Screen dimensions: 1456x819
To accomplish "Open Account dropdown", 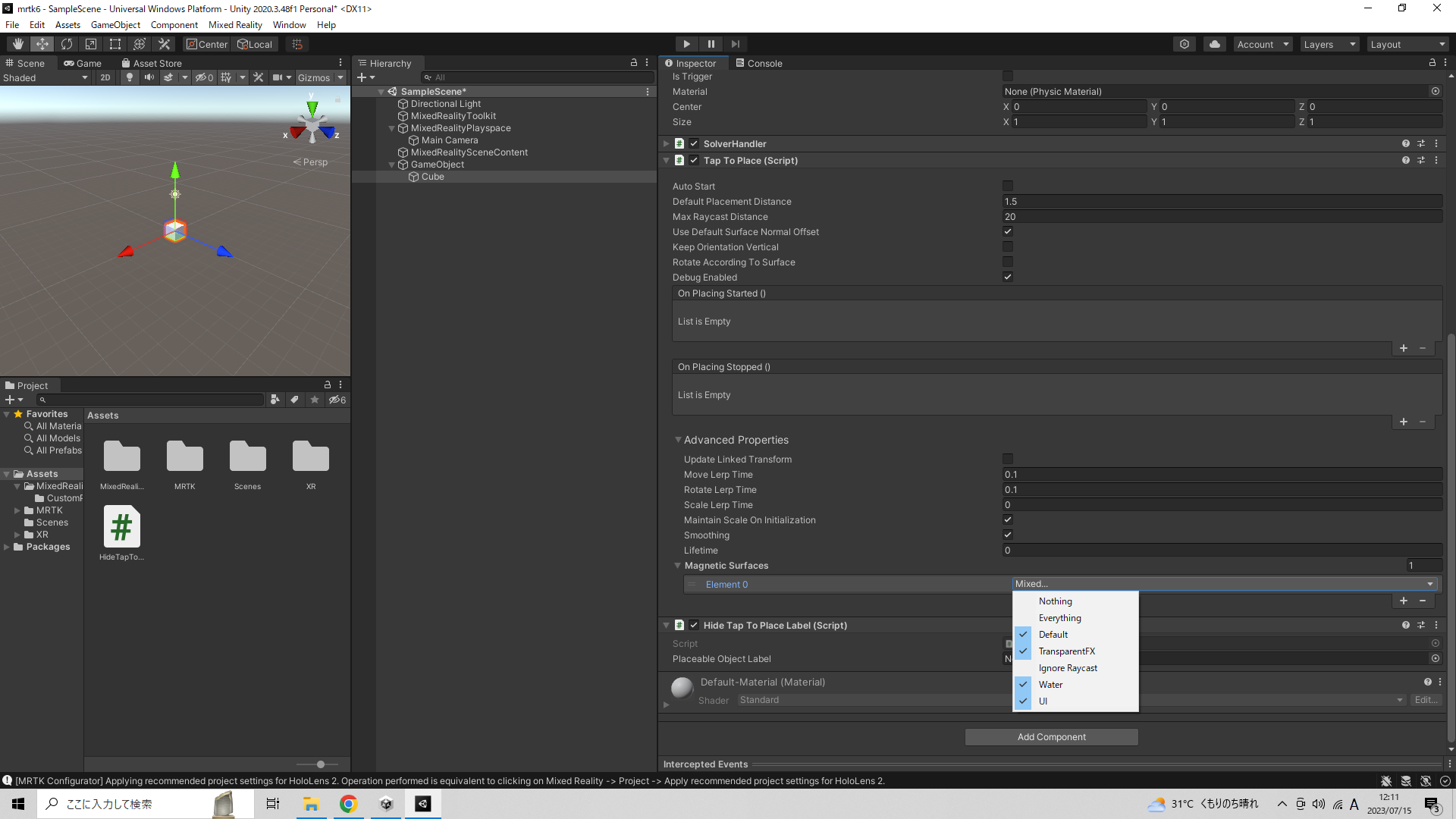I will [x=1263, y=44].
